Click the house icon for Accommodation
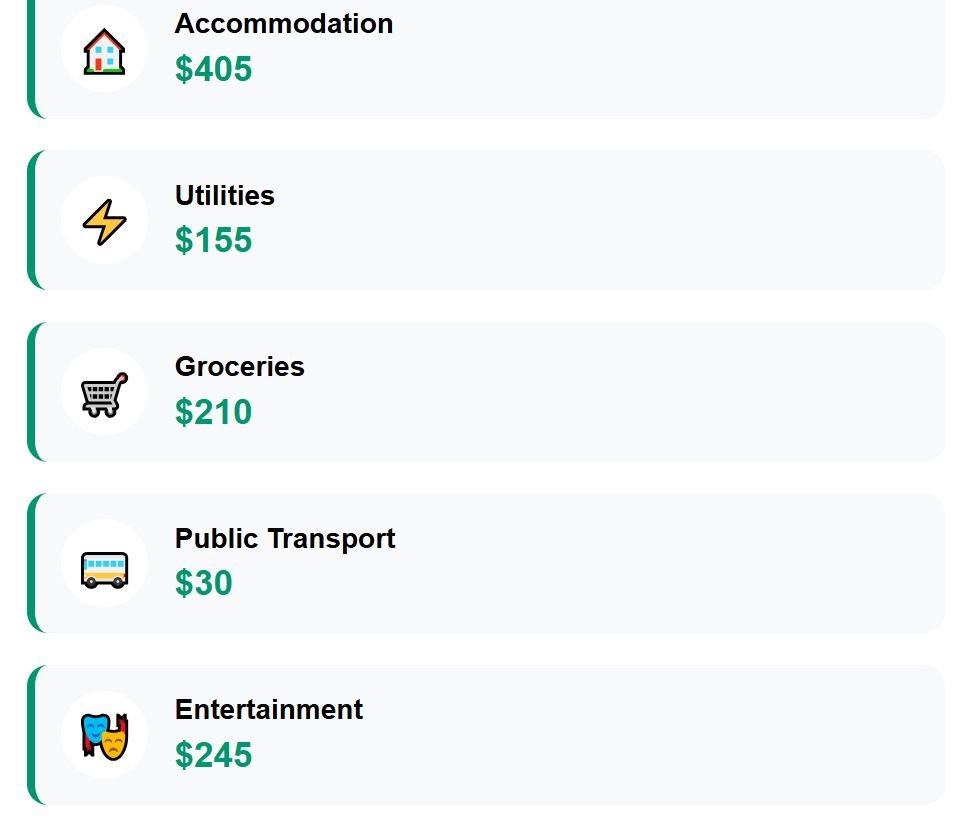This screenshot has width=971, height=824. pyautogui.click(x=104, y=50)
